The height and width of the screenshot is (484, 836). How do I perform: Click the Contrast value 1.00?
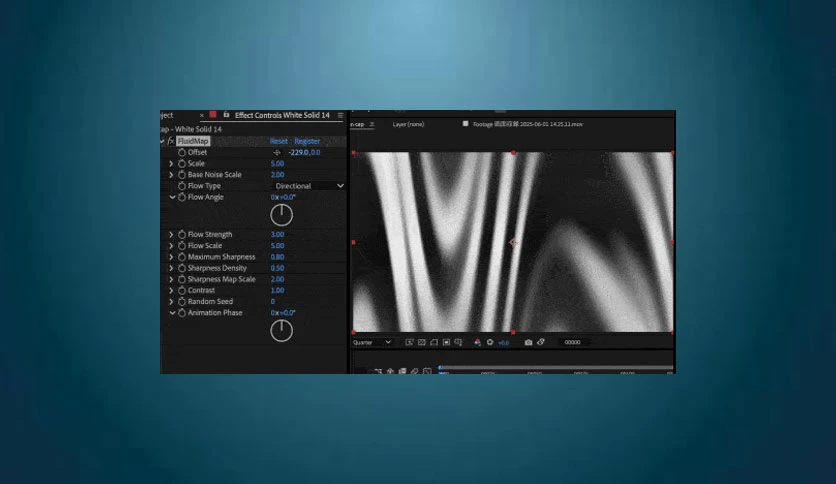(x=277, y=291)
